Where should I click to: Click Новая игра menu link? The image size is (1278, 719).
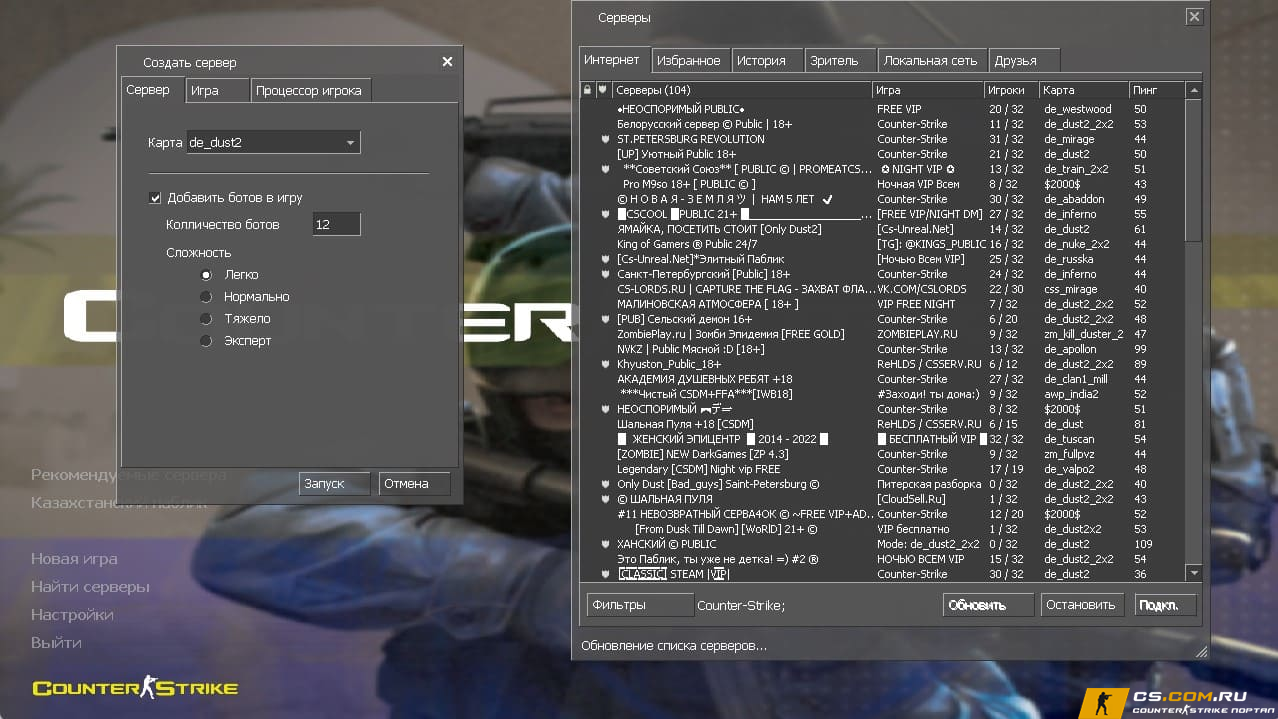(74, 559)
